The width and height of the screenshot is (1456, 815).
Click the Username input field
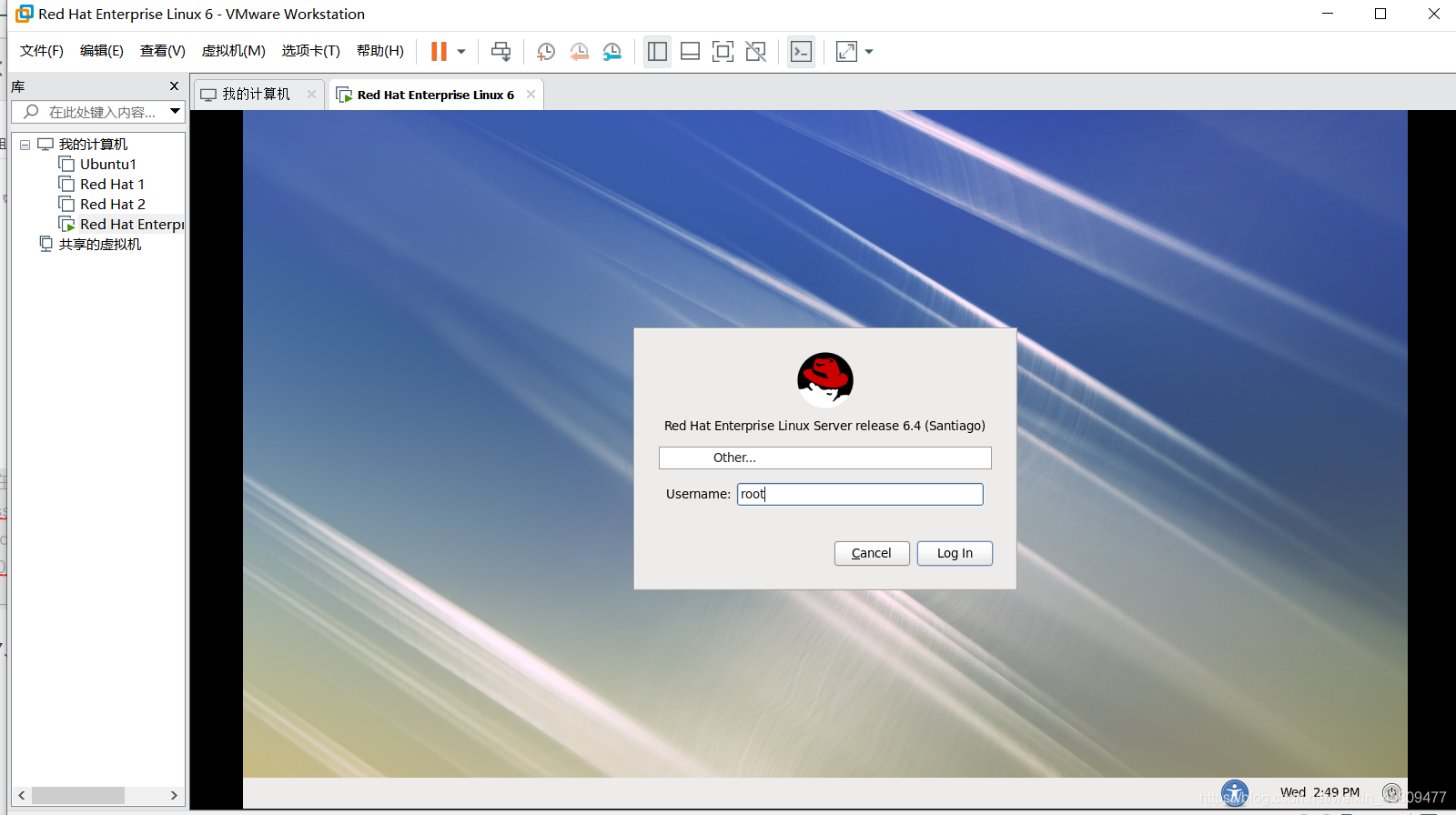pos(860,494)
